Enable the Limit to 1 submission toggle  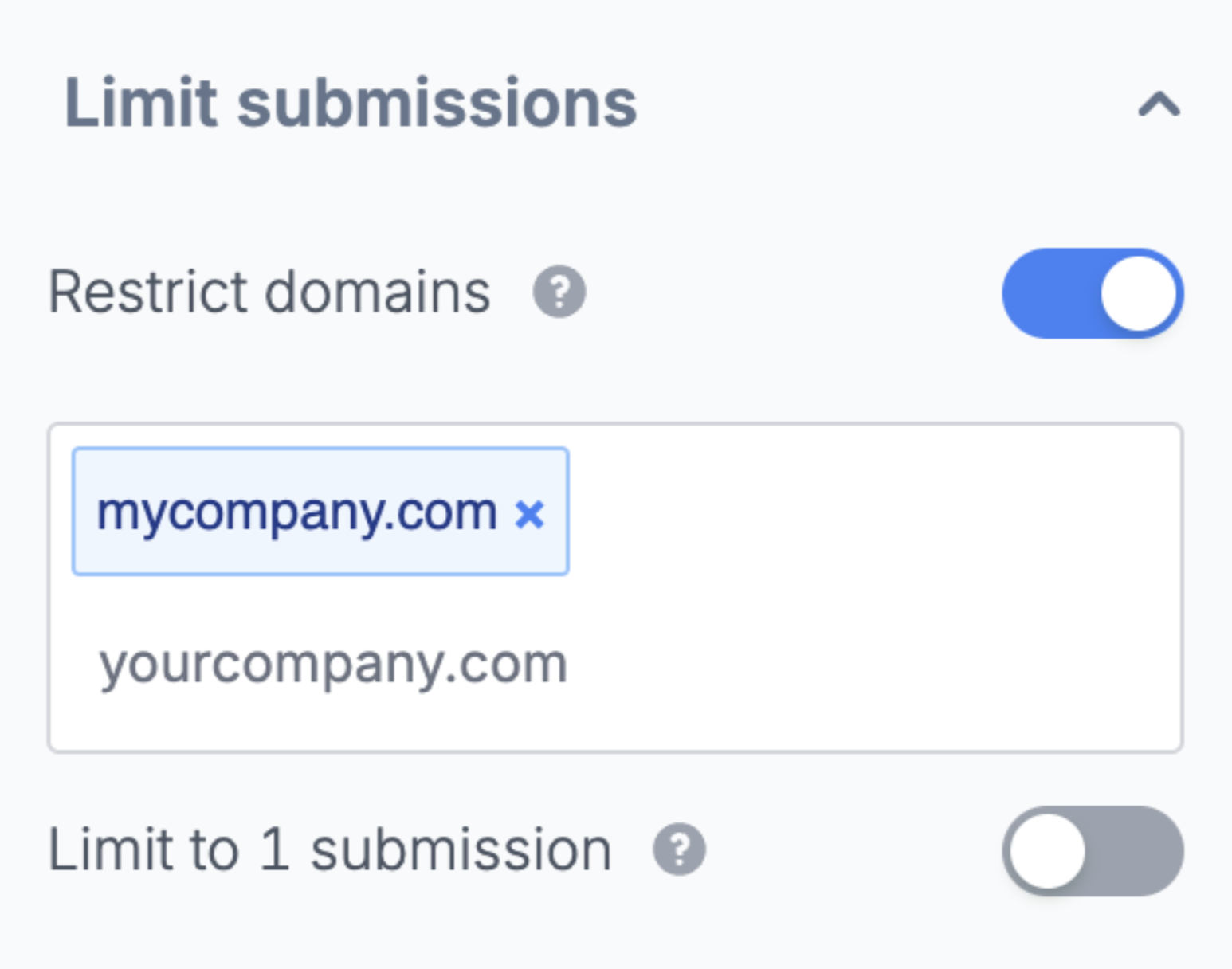click(1093, 851)
